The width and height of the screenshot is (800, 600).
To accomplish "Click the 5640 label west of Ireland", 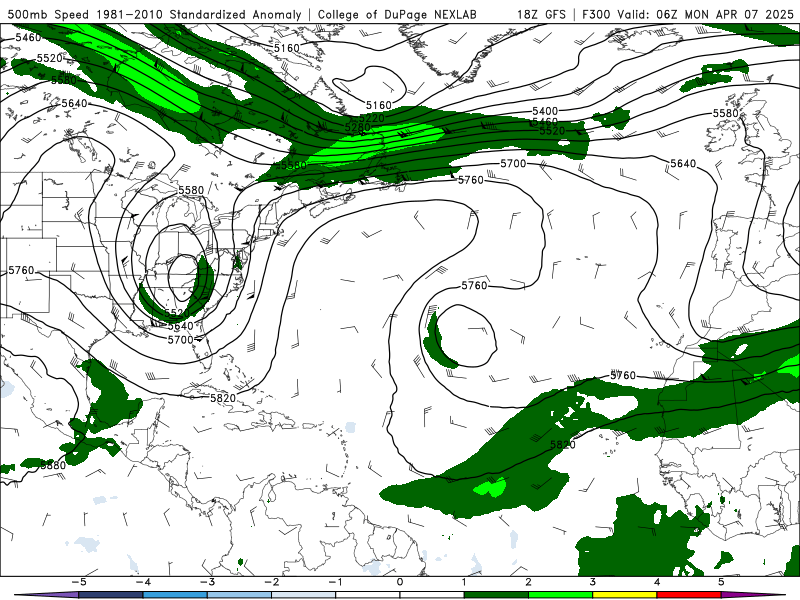I will [x=683, y=163].
